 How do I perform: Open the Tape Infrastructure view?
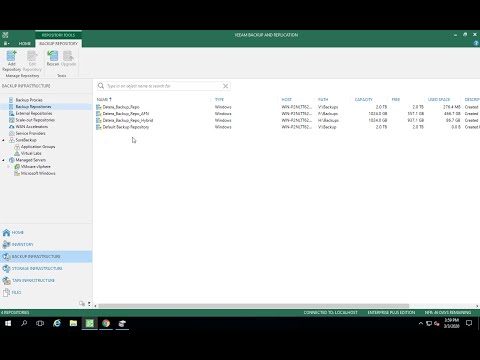coord(46,280)
